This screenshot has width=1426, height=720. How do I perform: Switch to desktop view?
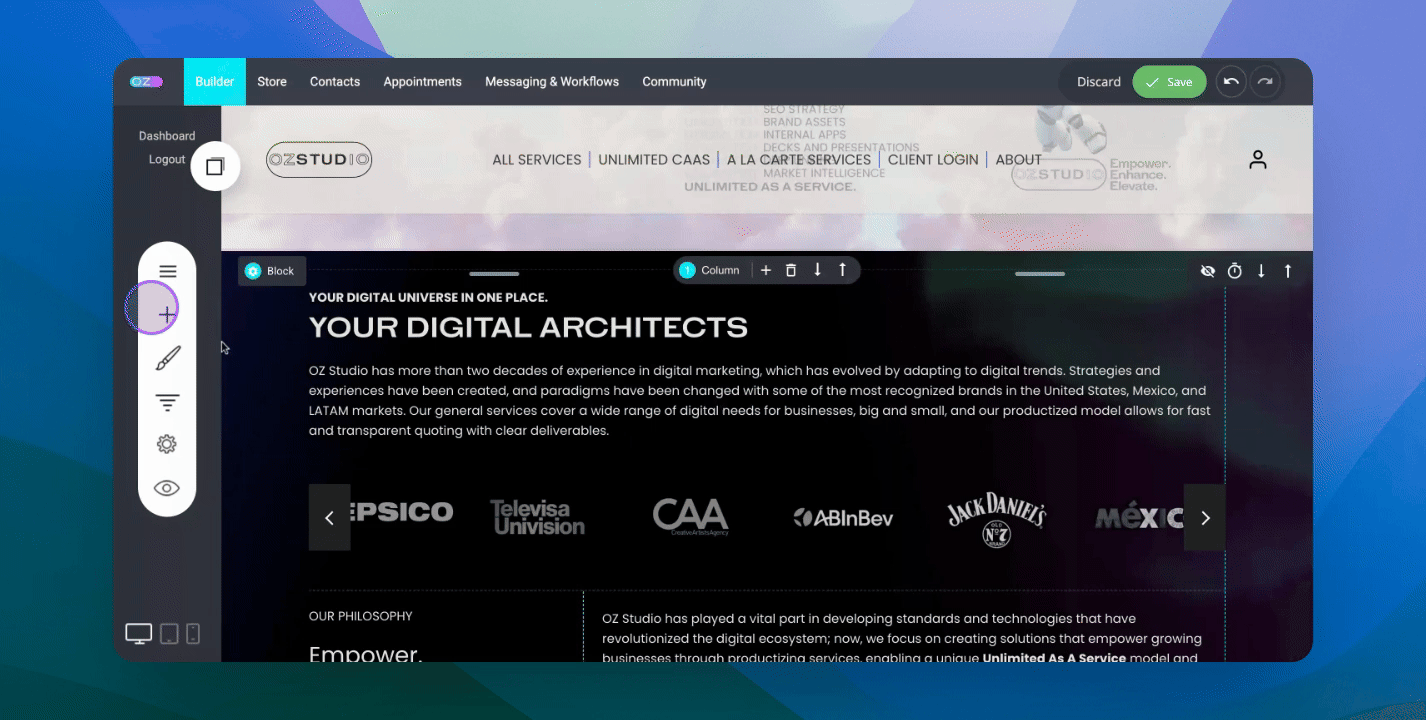[138, 634]
